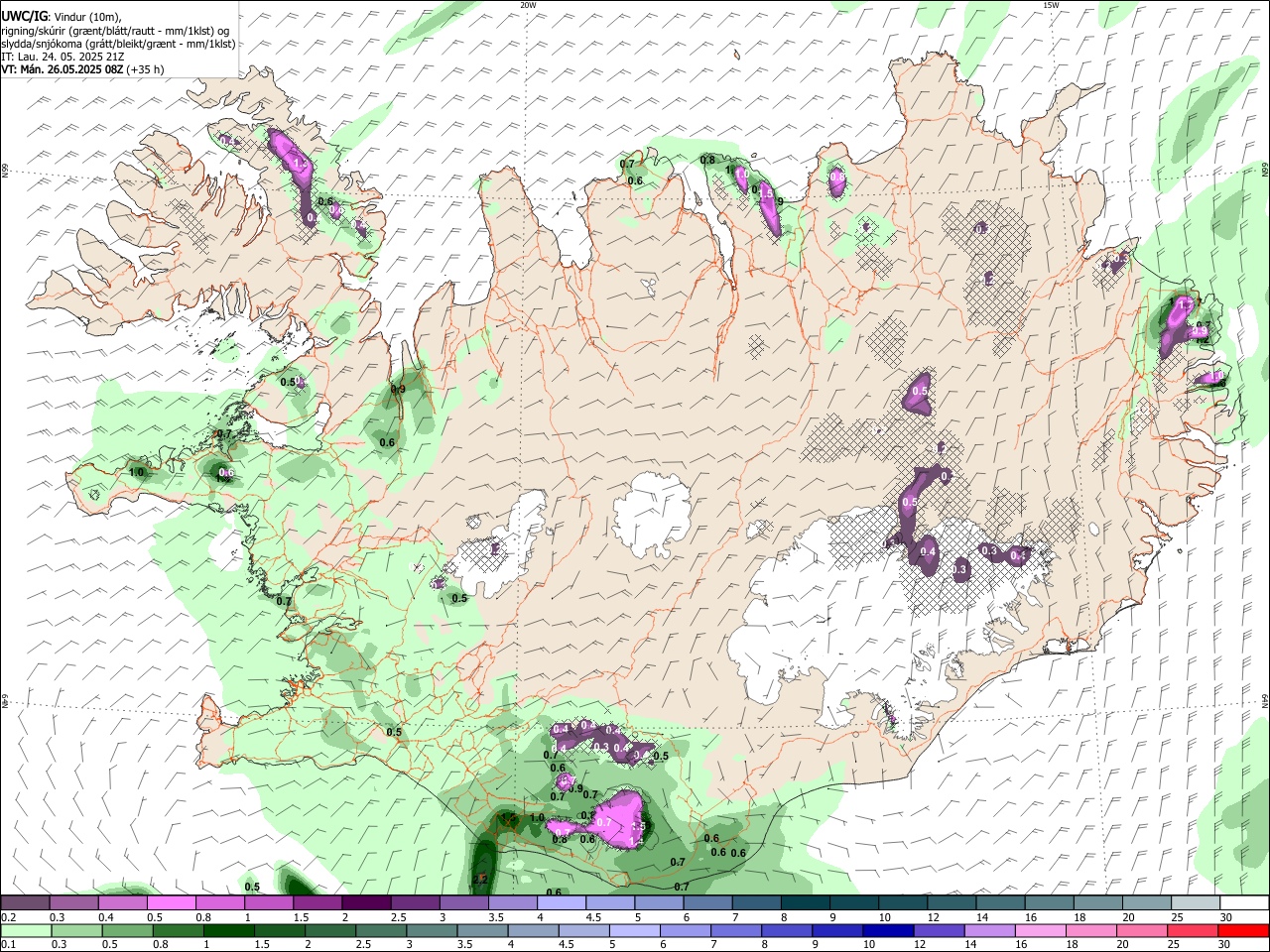Image resolution: width=1270 pixels, height=952 pixels.
Task: Select the medium green 0.5–0.8 swatch in the bottom legend row
Action: (128, 931)
